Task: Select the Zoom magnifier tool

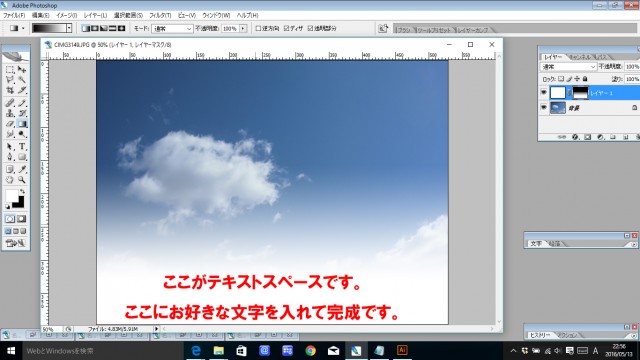Action: coord(22,180)
